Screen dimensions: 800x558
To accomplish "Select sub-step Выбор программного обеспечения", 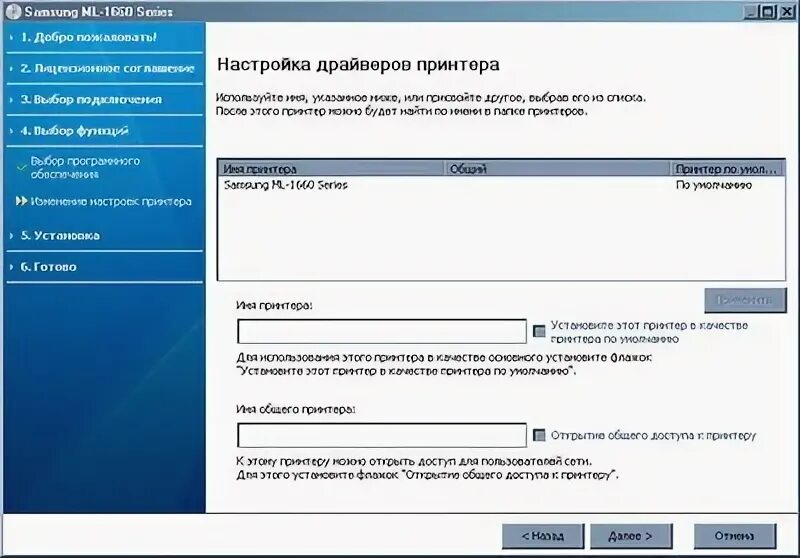I will 85,167.
